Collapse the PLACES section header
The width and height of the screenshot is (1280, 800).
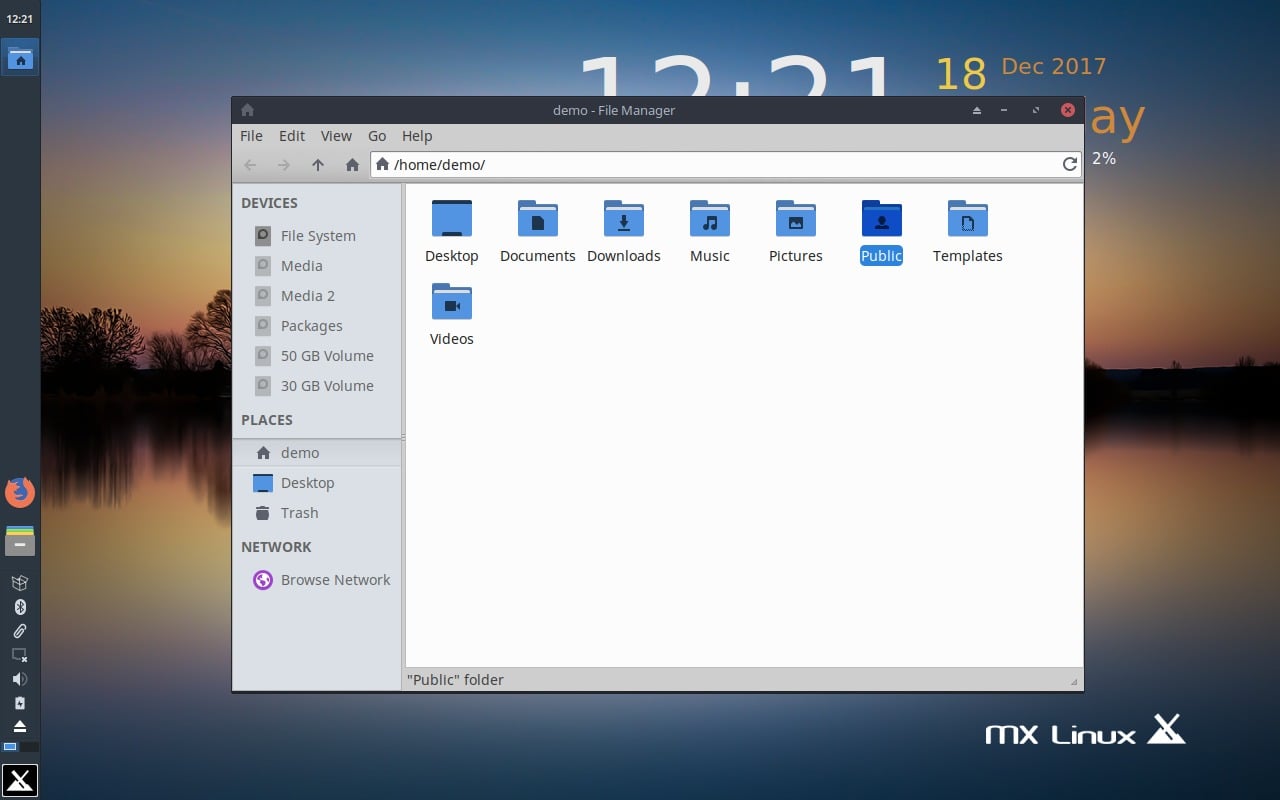point(266,420)
